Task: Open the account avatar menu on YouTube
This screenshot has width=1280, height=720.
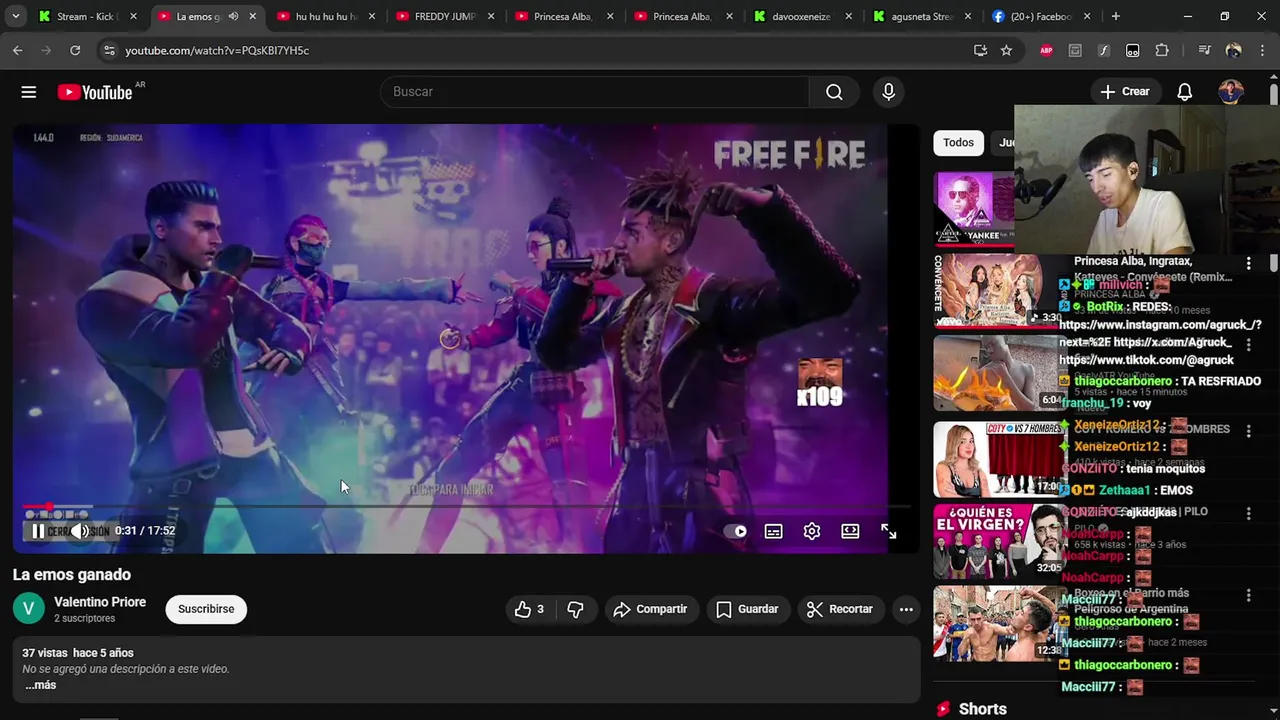Action: pos(1231,92)
